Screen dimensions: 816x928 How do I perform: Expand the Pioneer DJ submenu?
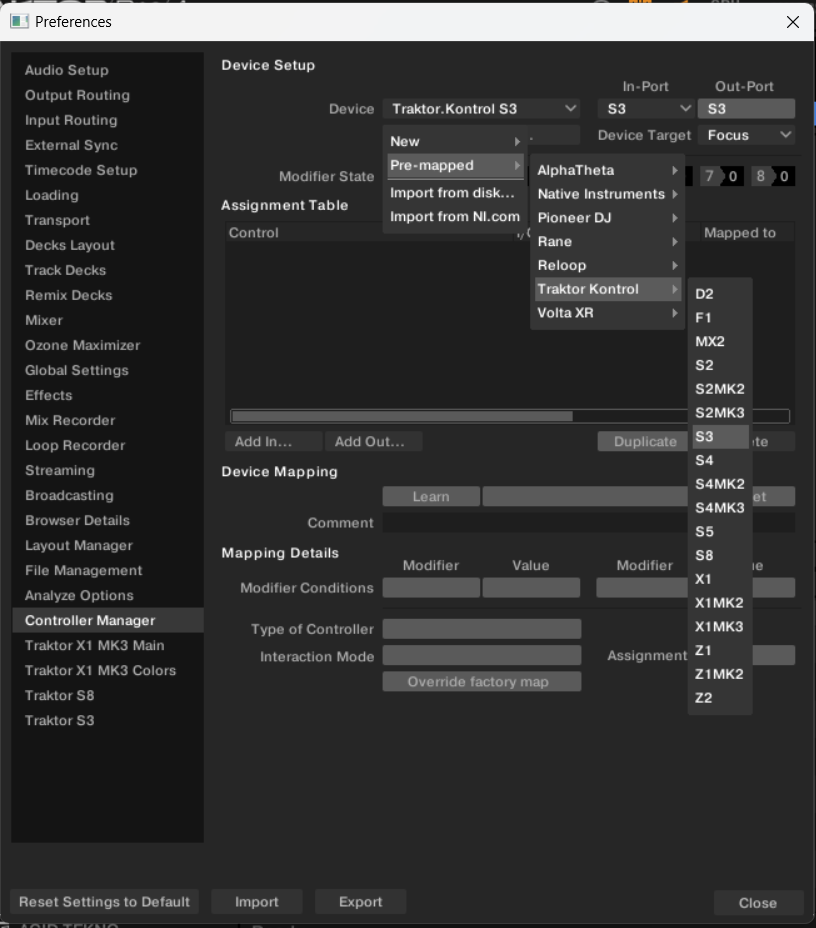point(608,218)
